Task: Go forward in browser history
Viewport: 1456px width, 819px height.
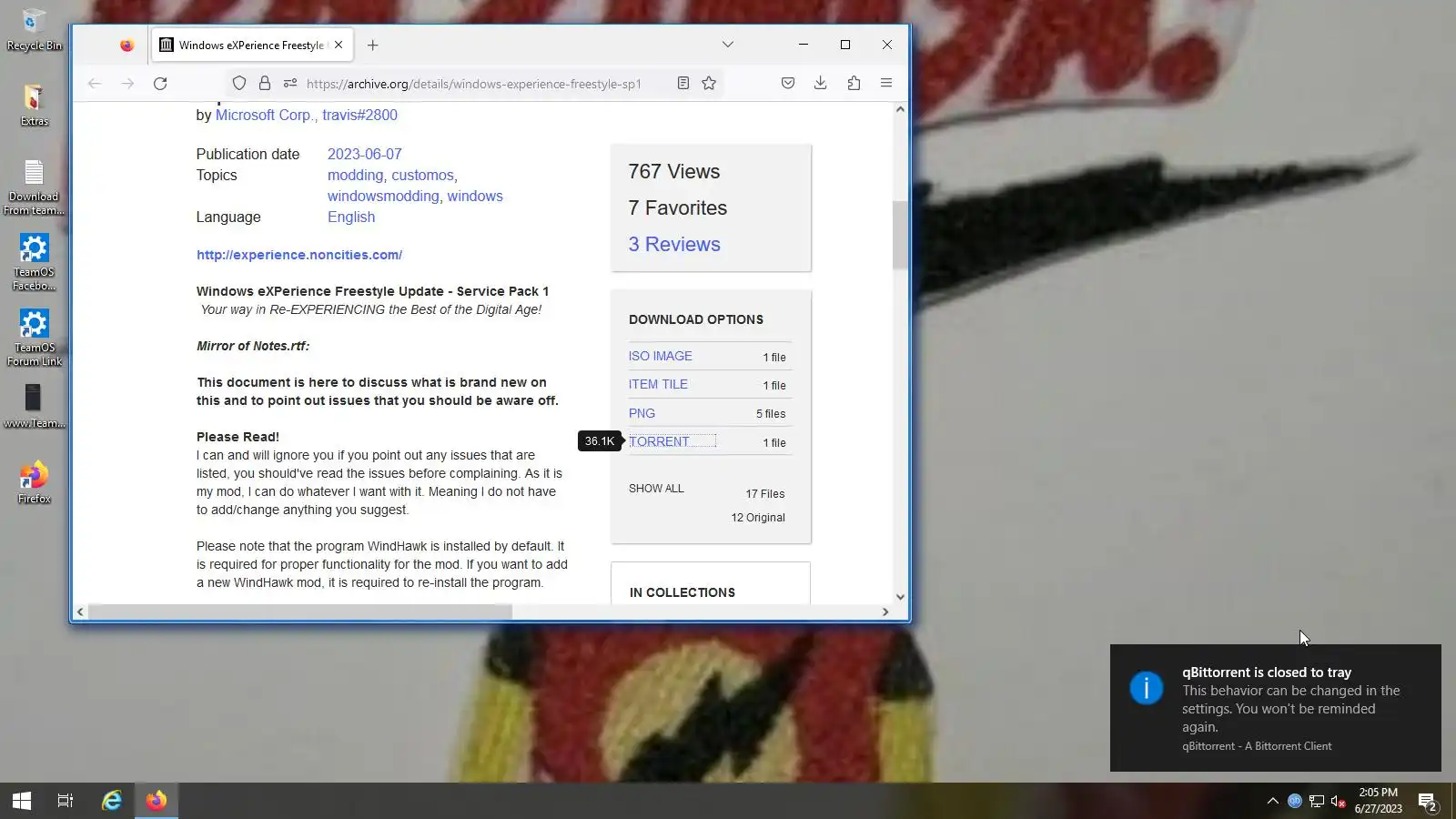Action: point(127,84)
